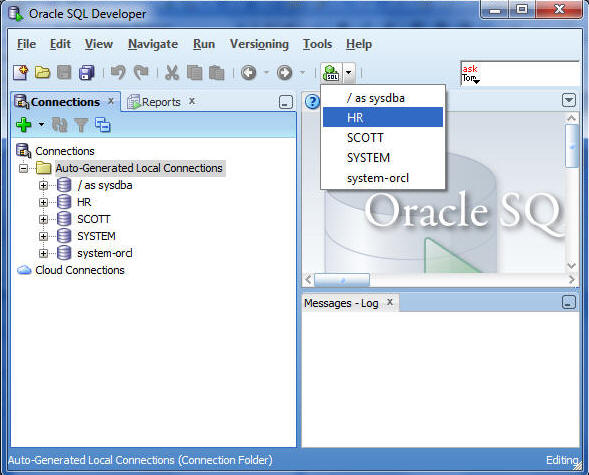Image resolution: width=589 pixels, height=475 pixels.
Task: Click the New file toolbar icon
Action: pos(21,72)
